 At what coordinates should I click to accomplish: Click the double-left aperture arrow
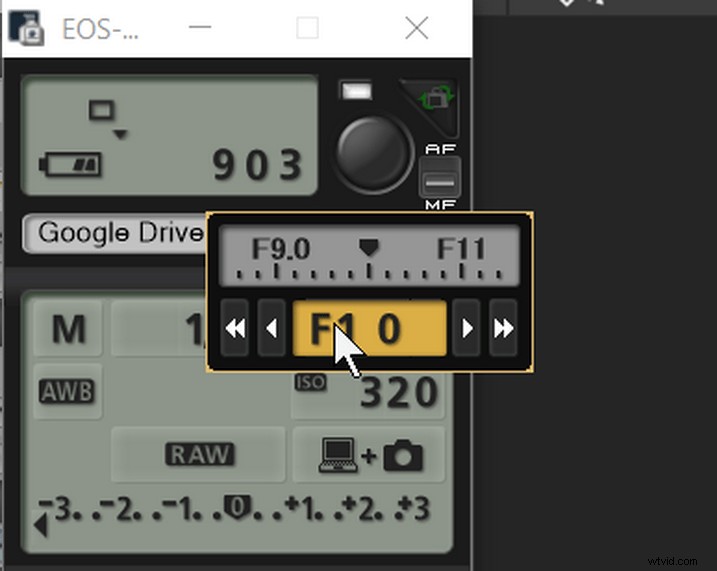pos(235,330)
